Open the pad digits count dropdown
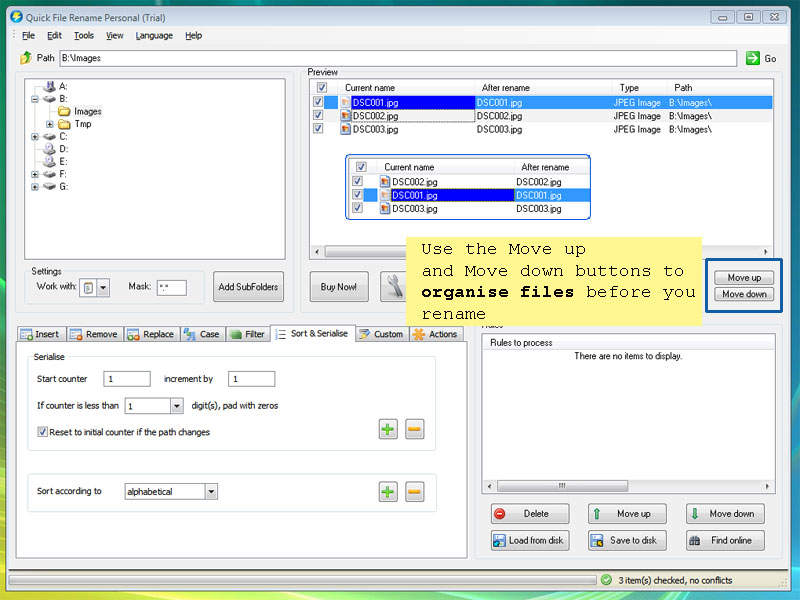800x600 pixels. [x=176, y=406]
